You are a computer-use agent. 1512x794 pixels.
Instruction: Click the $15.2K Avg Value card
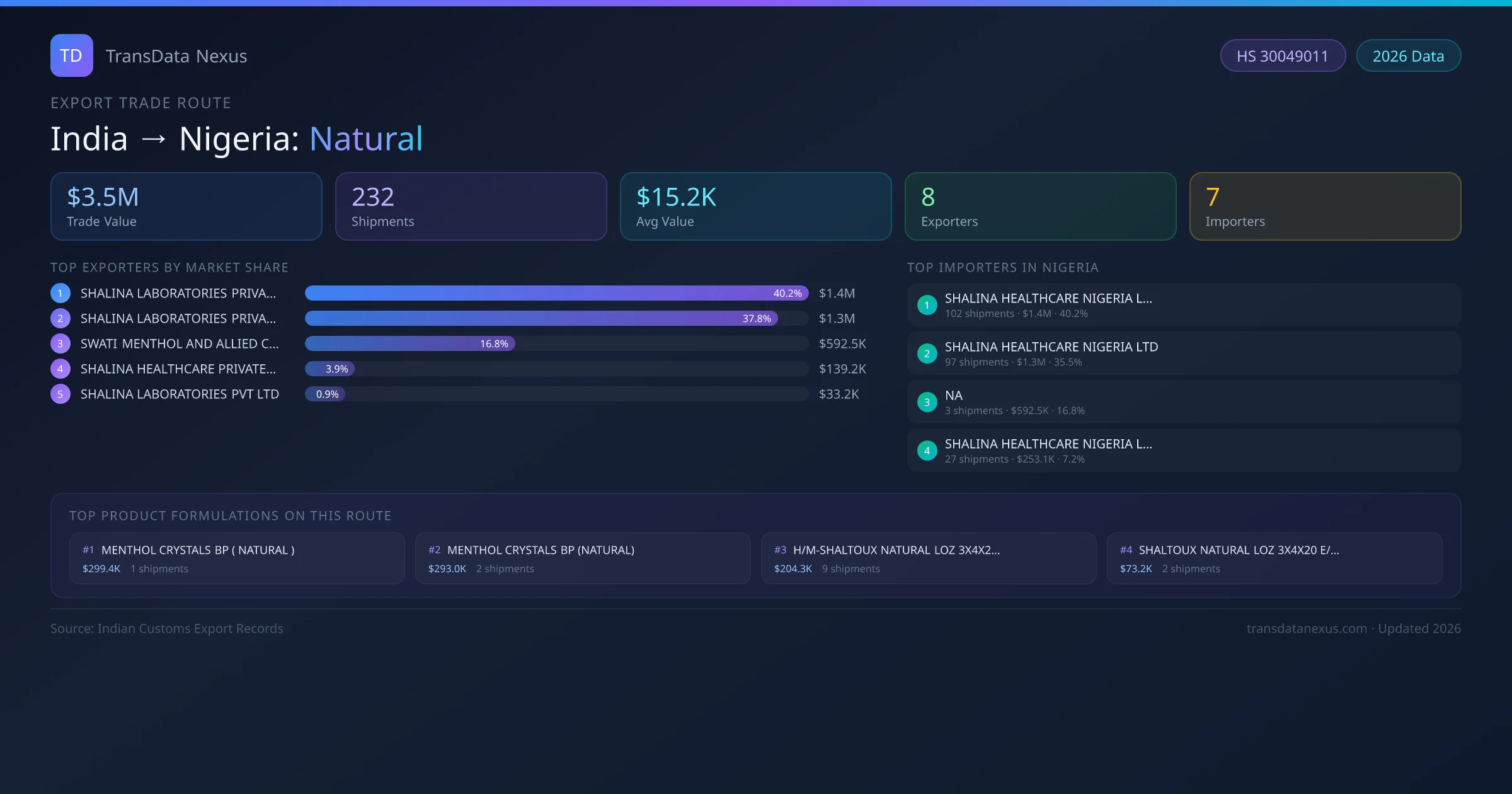tap(755, 207)
